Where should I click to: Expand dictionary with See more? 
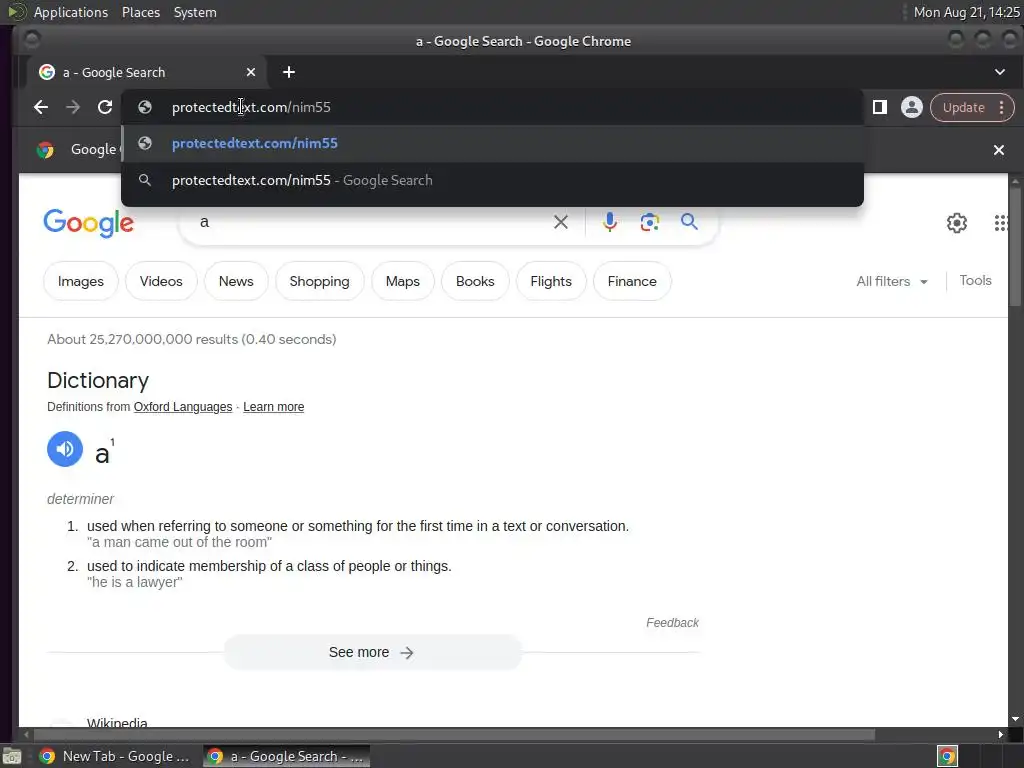click(x=372, y=652)
